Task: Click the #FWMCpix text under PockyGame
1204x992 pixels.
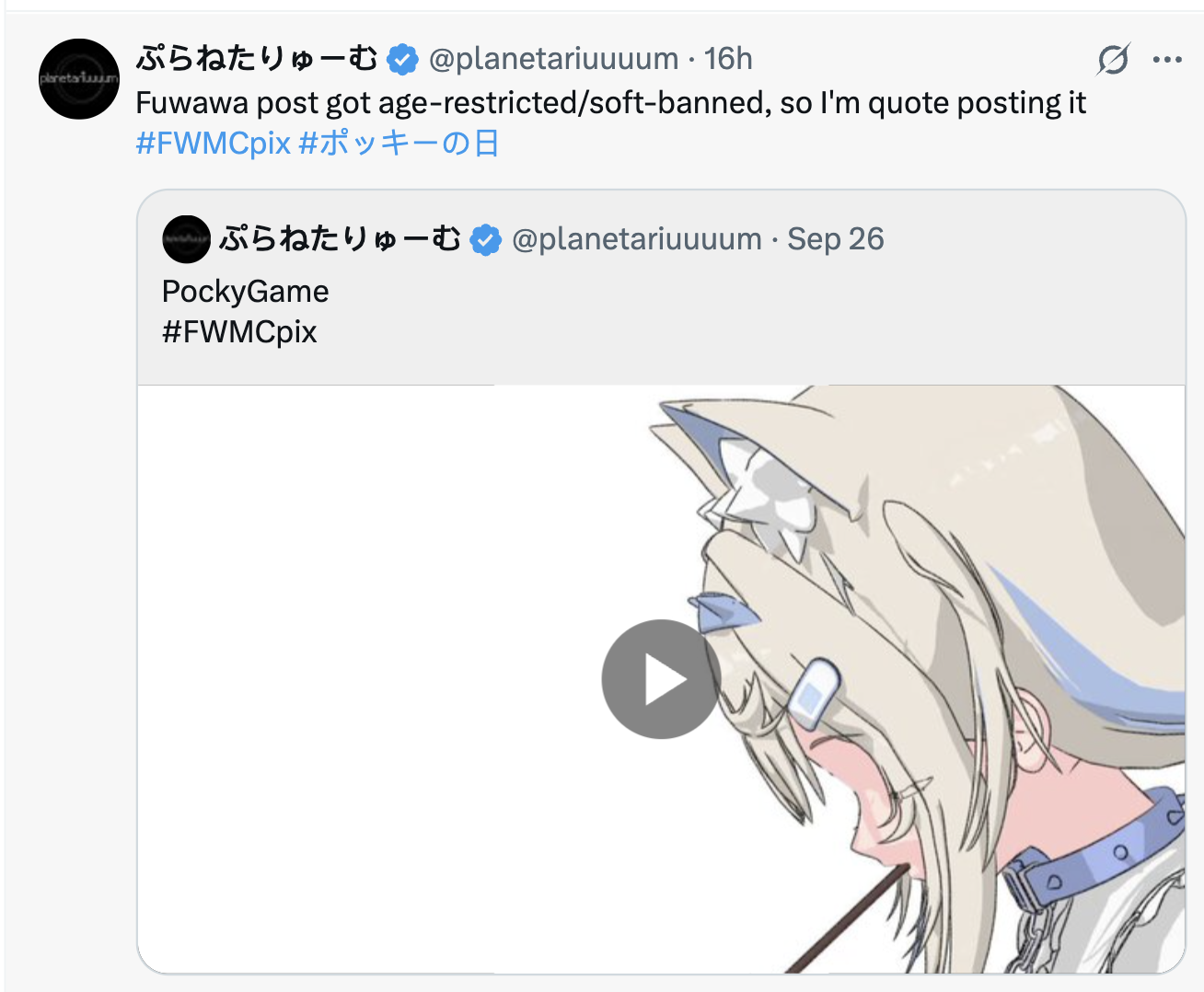Action: [x=239, y=332]
